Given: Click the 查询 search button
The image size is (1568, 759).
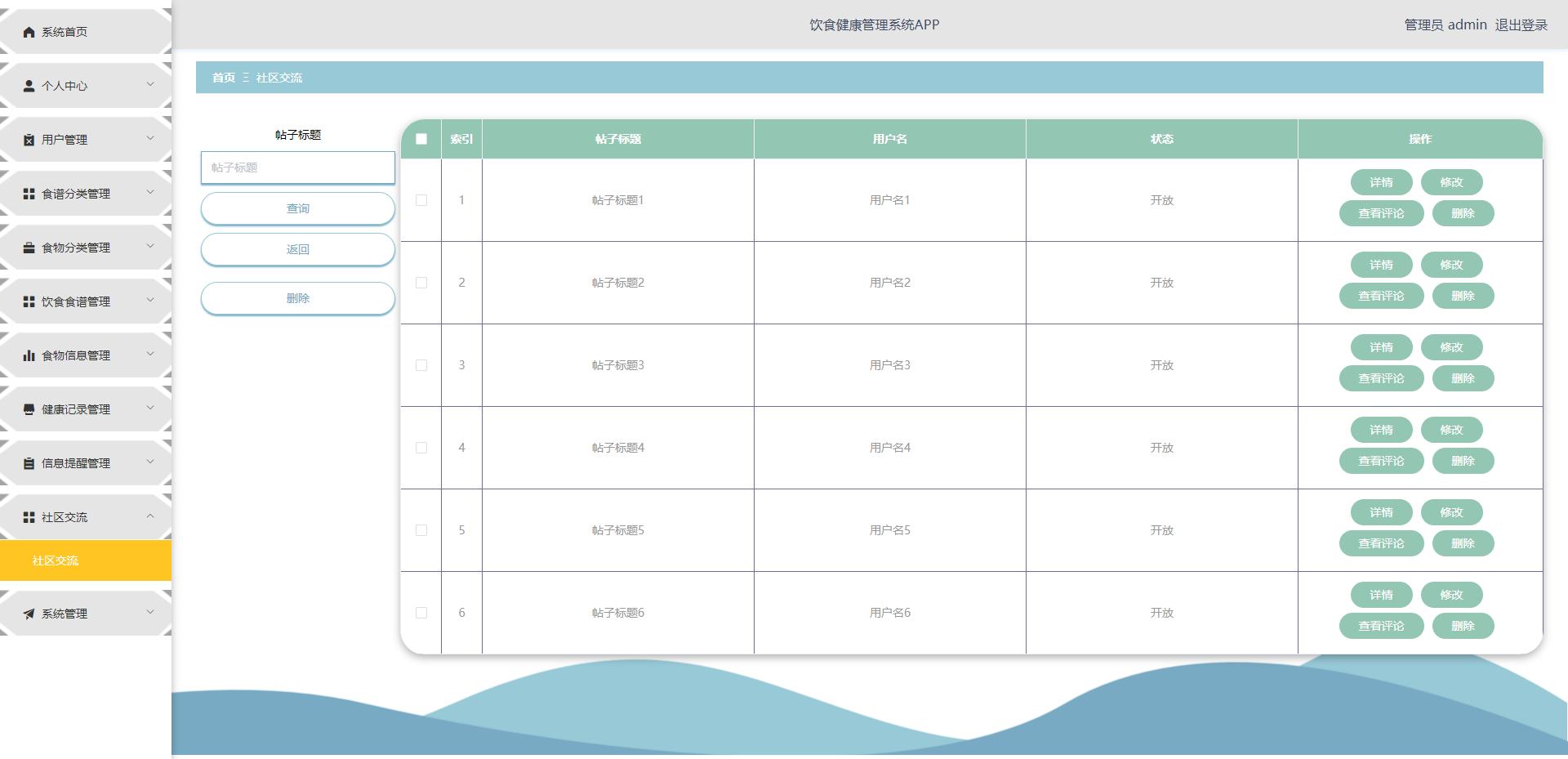Looking at the screenshot, I should click(298, 208).
